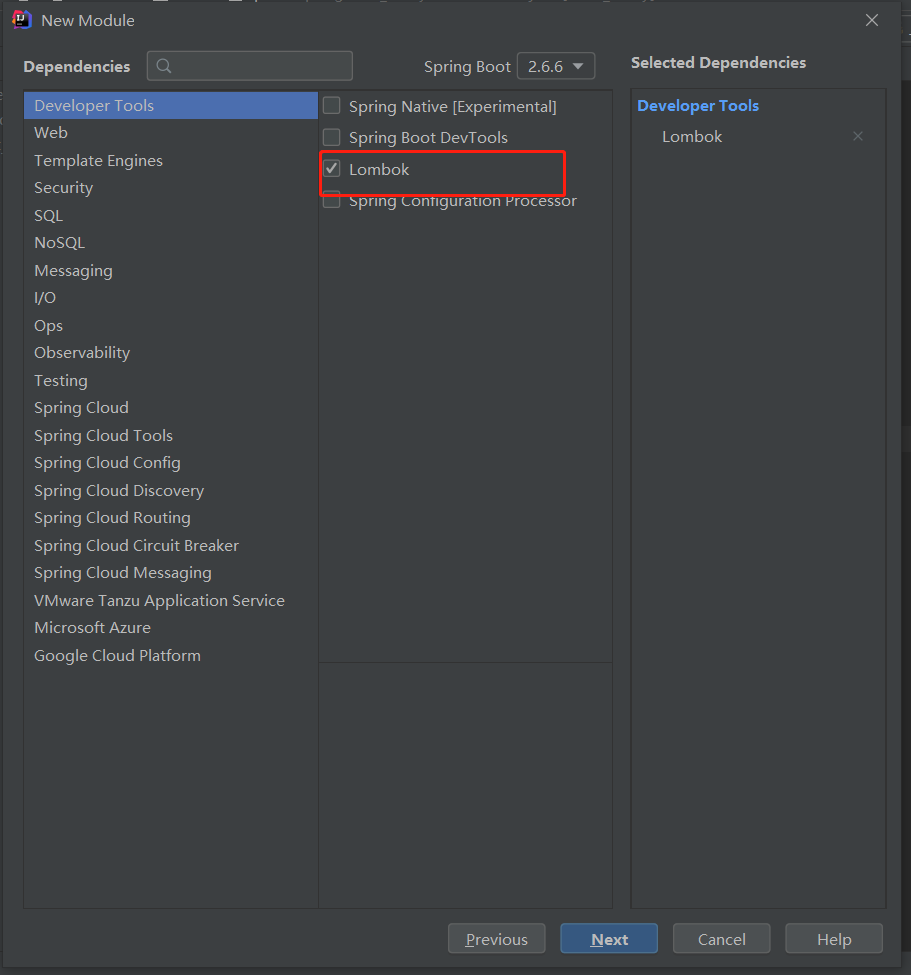Image resolution: width=911 pixels, height=975 pixels.
Task: Open Help for the wizard
Action: (834, 938)
